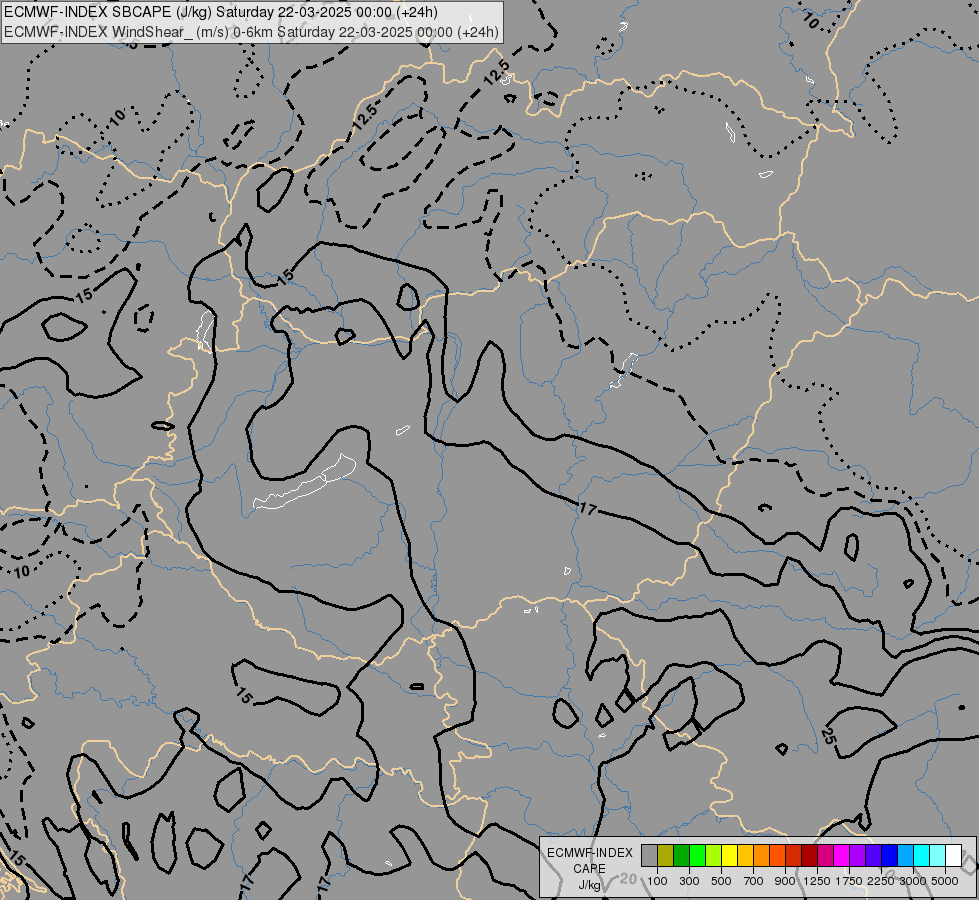Pick the pale cyan legend swatch
The height and width of the screenshot is (900, 979).
coord(937,856)
